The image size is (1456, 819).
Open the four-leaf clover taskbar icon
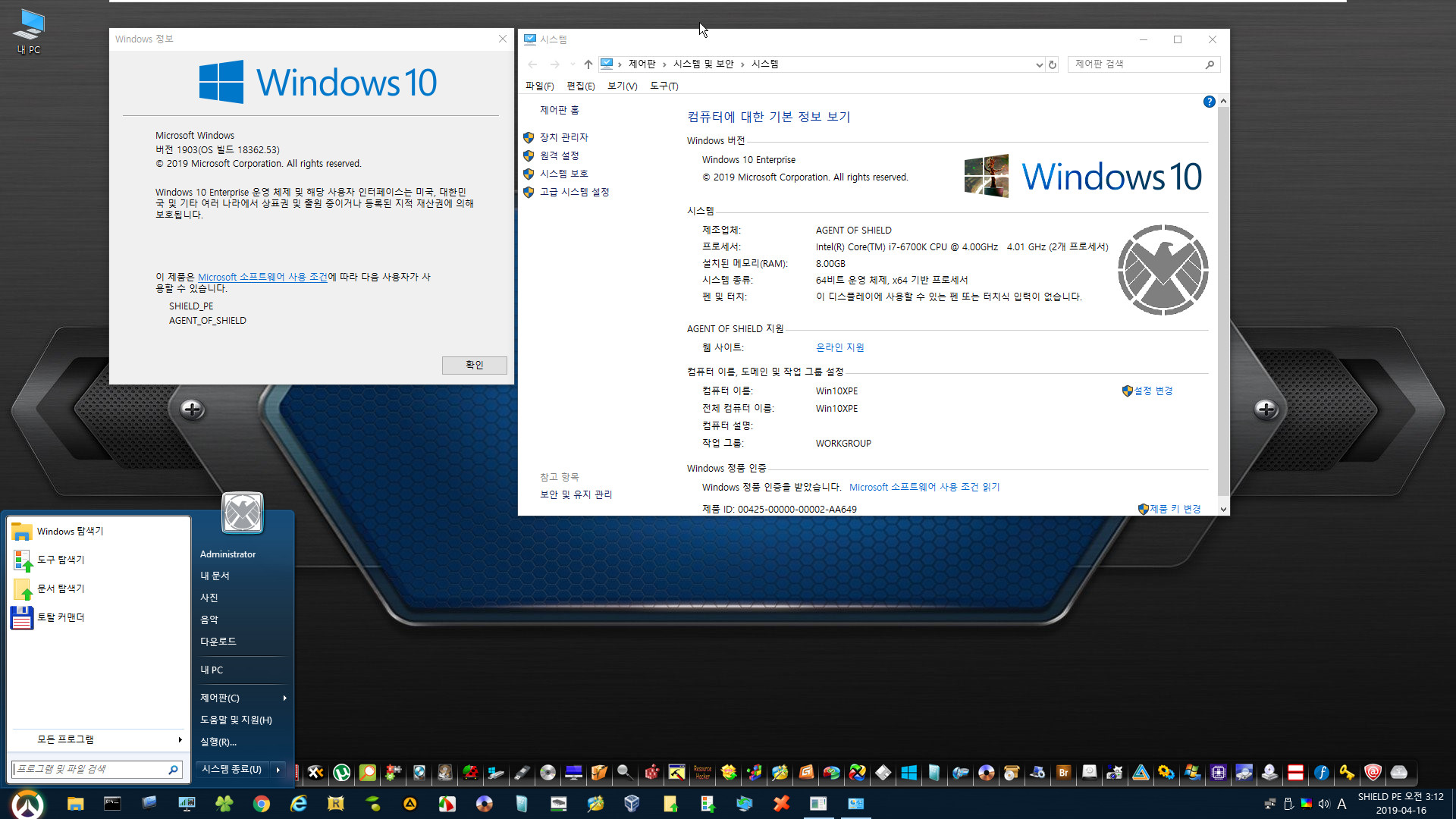coord(224,803)
